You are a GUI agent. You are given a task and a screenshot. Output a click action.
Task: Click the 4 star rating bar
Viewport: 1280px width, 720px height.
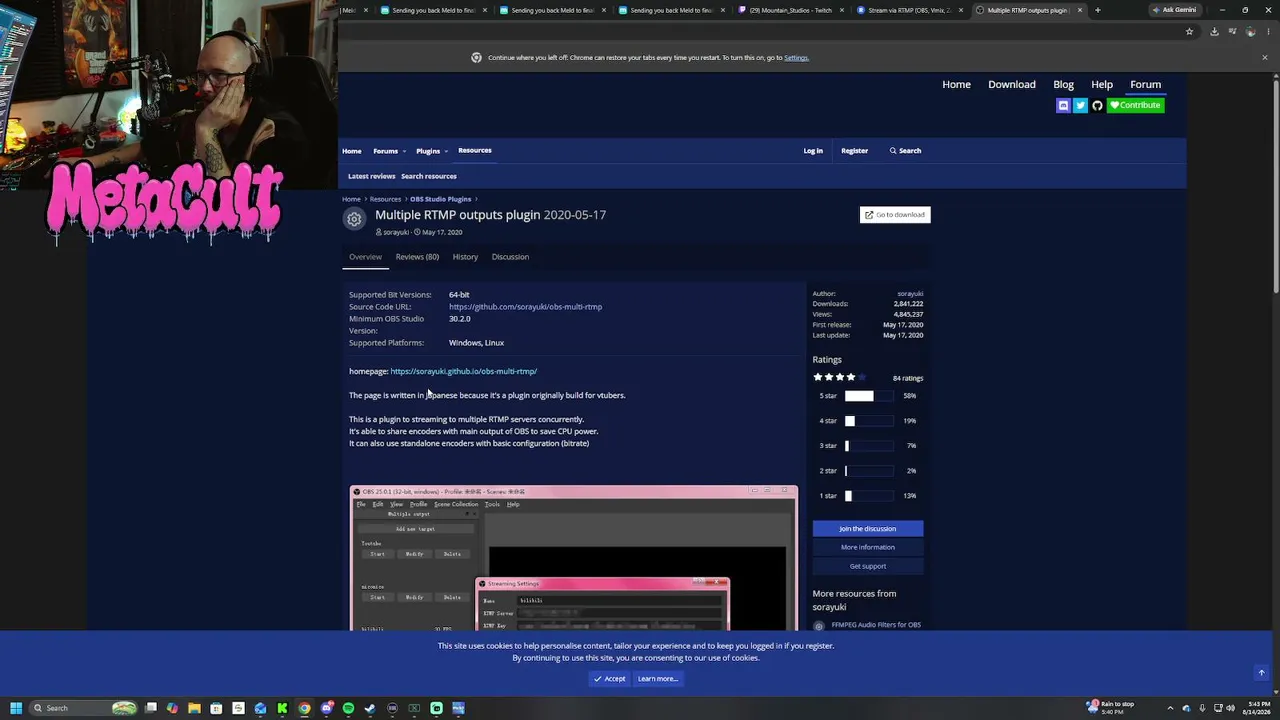pos(869,421)
